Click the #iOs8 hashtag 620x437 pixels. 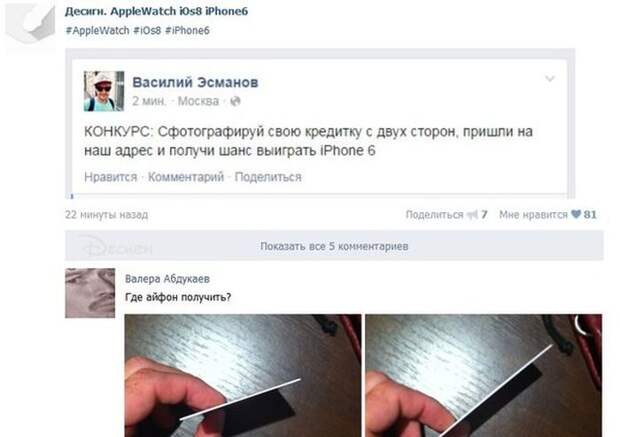[x=147, y=30]
